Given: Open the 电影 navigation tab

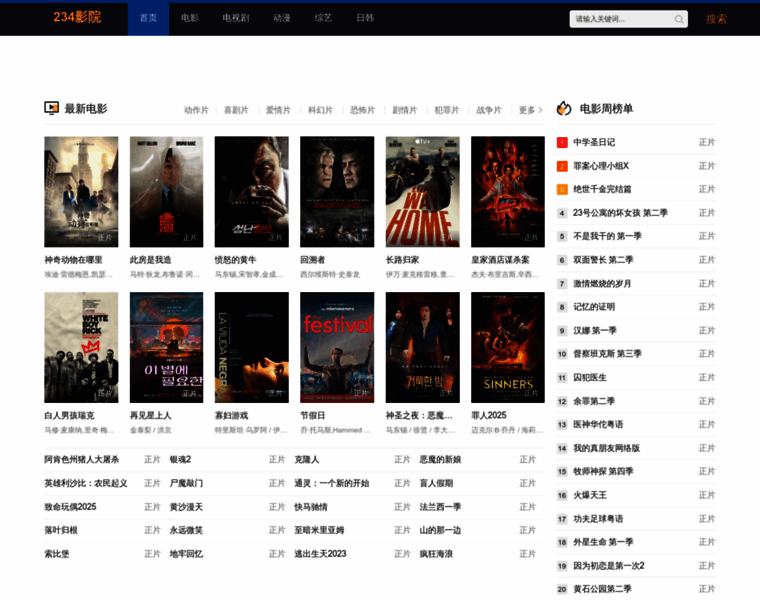Looking at the screenshot, I should tap(190, 18).
